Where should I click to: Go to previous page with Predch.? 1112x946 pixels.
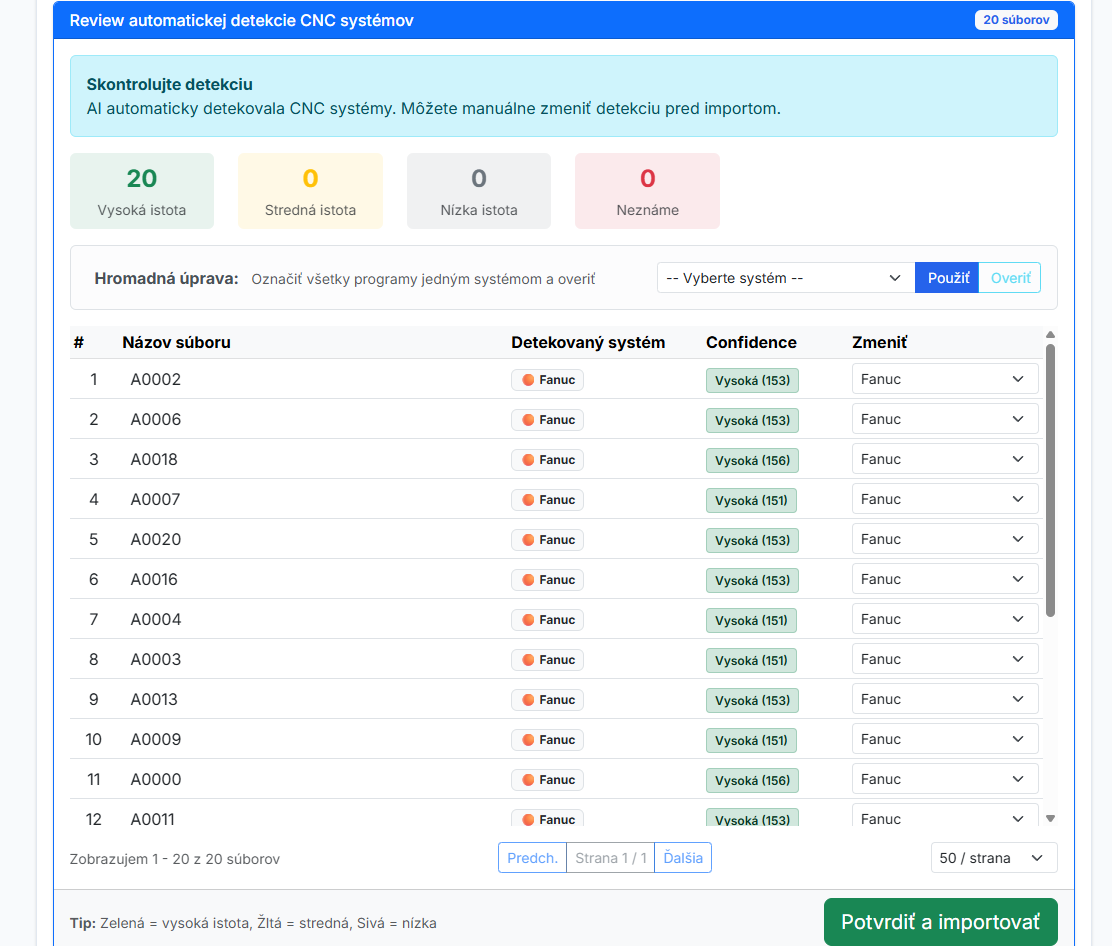click(532, 858)
